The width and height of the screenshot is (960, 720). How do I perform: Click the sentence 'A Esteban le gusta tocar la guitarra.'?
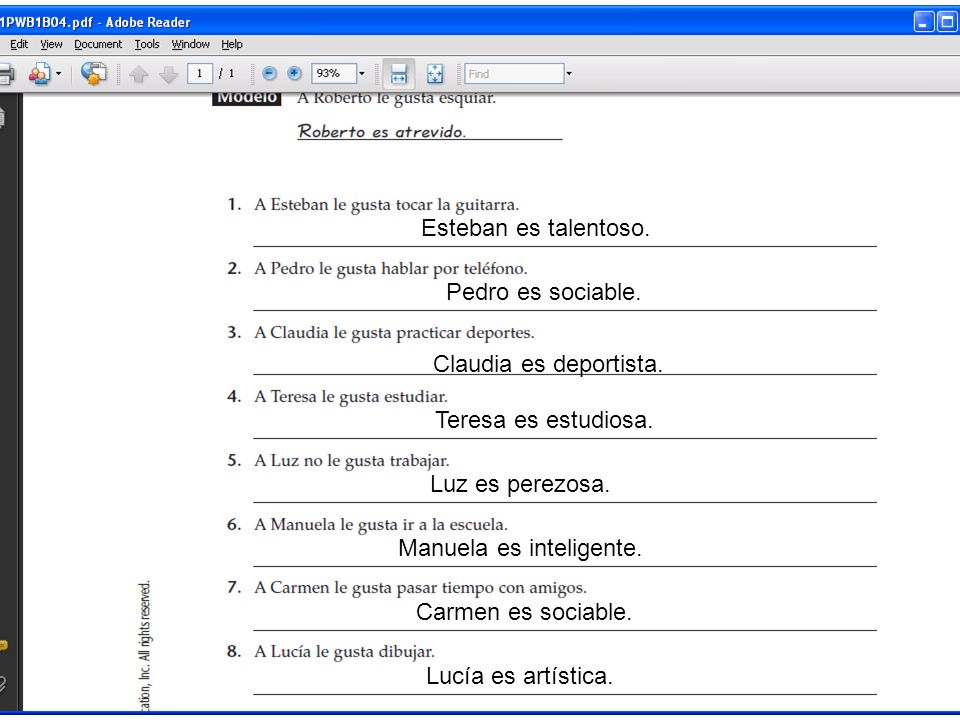[x=386, y=204]
